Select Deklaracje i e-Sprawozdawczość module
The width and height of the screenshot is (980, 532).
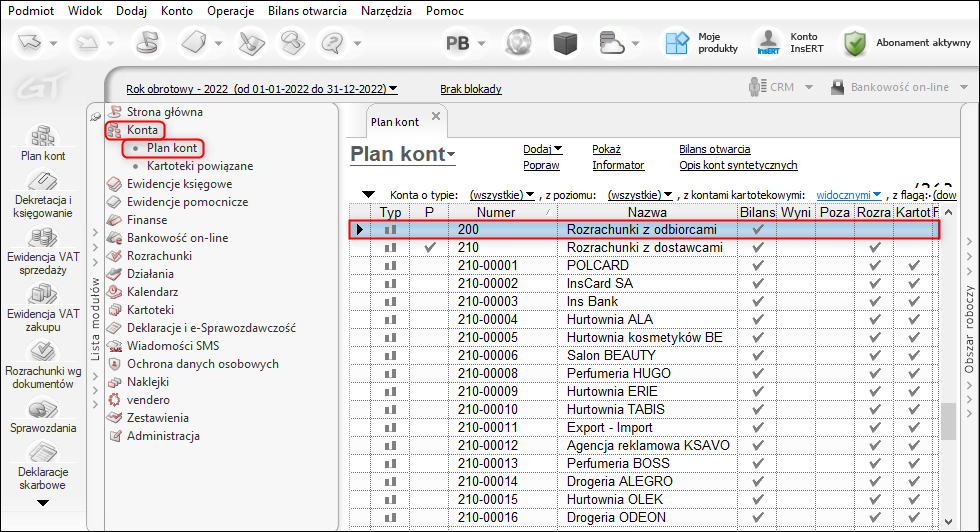pyautogui.click(x=211, y=328)
